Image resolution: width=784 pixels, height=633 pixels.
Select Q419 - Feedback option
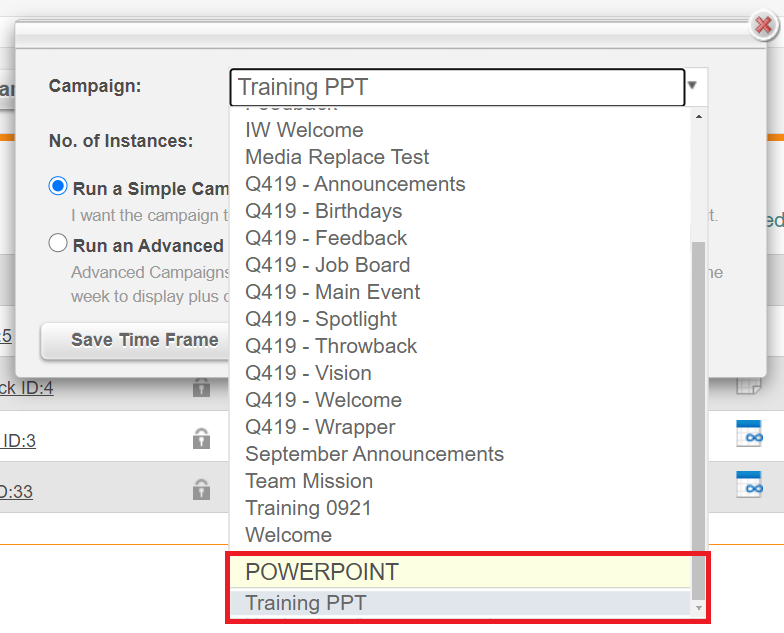point(326,238)
